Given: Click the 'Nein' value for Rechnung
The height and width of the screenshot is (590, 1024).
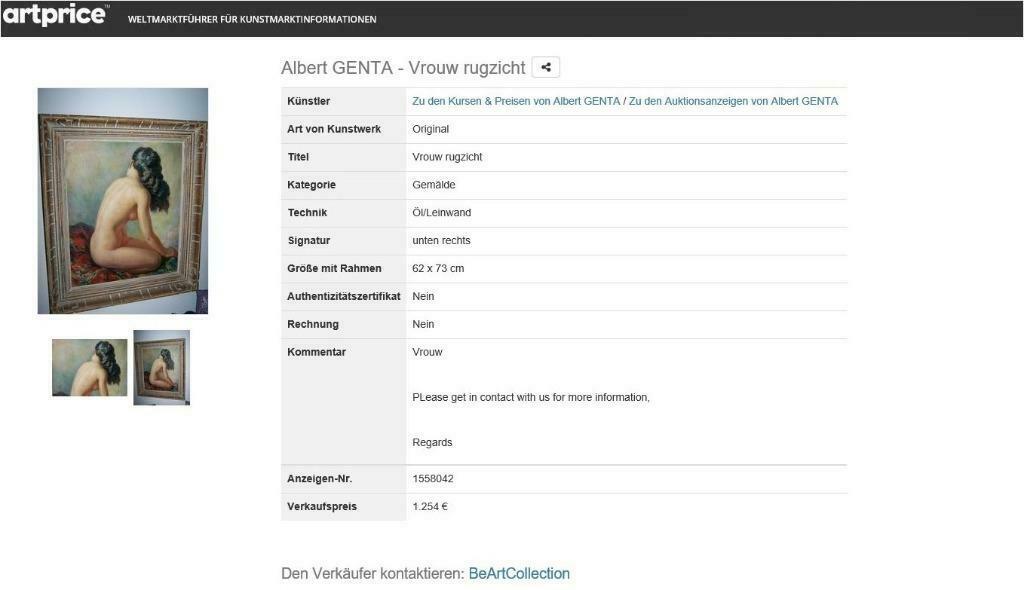Looking at the screenshot, I should pos(423,324).
